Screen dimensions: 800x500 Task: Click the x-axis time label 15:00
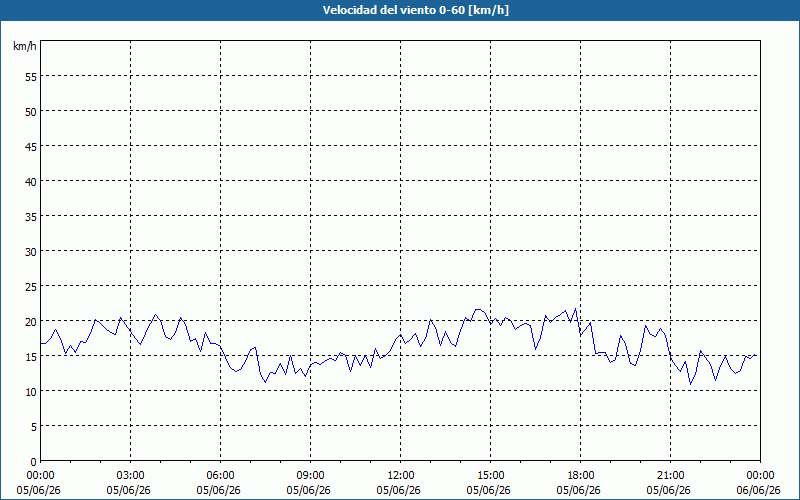click(490, 476)
